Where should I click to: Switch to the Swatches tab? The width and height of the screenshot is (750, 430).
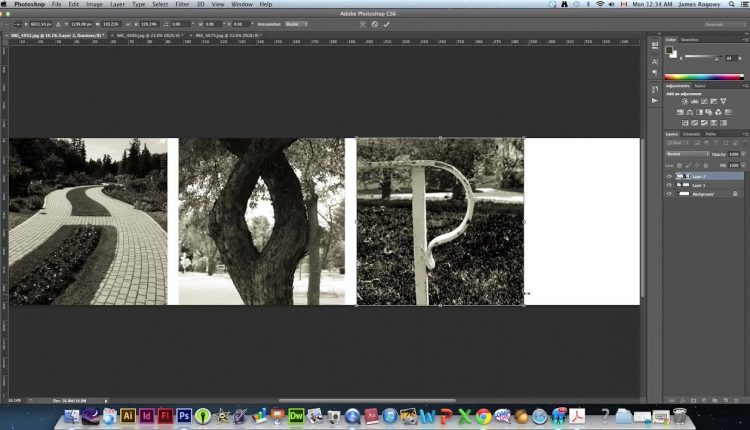pyautogui.click(x=690, y=40)
